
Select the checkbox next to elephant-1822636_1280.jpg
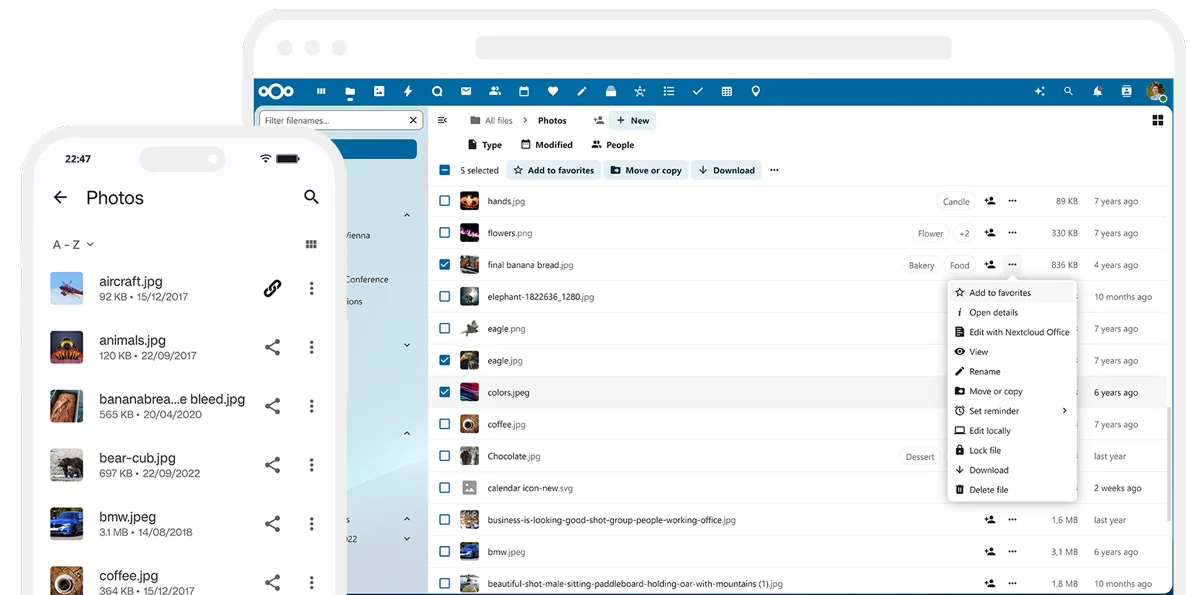(x=444, y=296)
